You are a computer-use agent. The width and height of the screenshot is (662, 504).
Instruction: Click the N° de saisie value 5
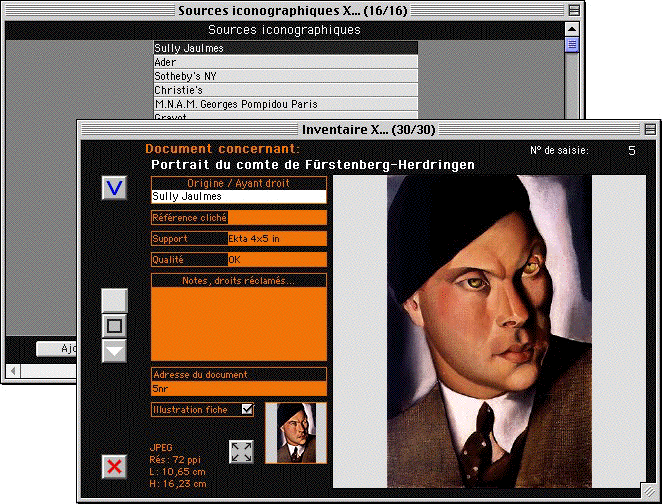(632, 150)
